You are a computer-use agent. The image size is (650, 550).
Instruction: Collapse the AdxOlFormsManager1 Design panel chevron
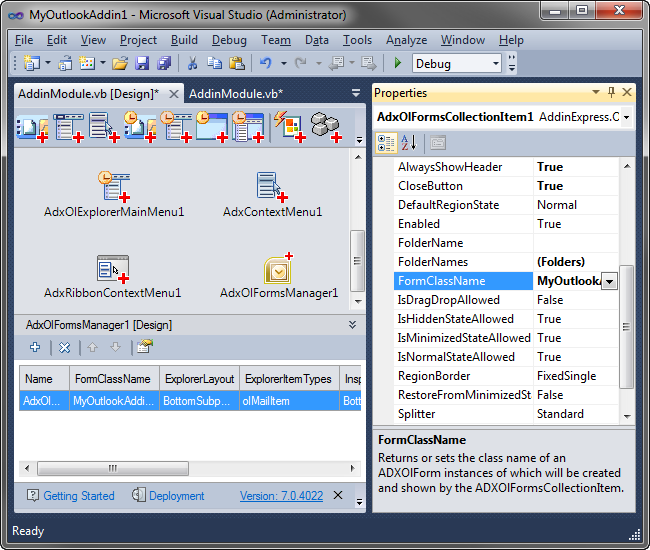pyautogui.click(x=352, y=325)
